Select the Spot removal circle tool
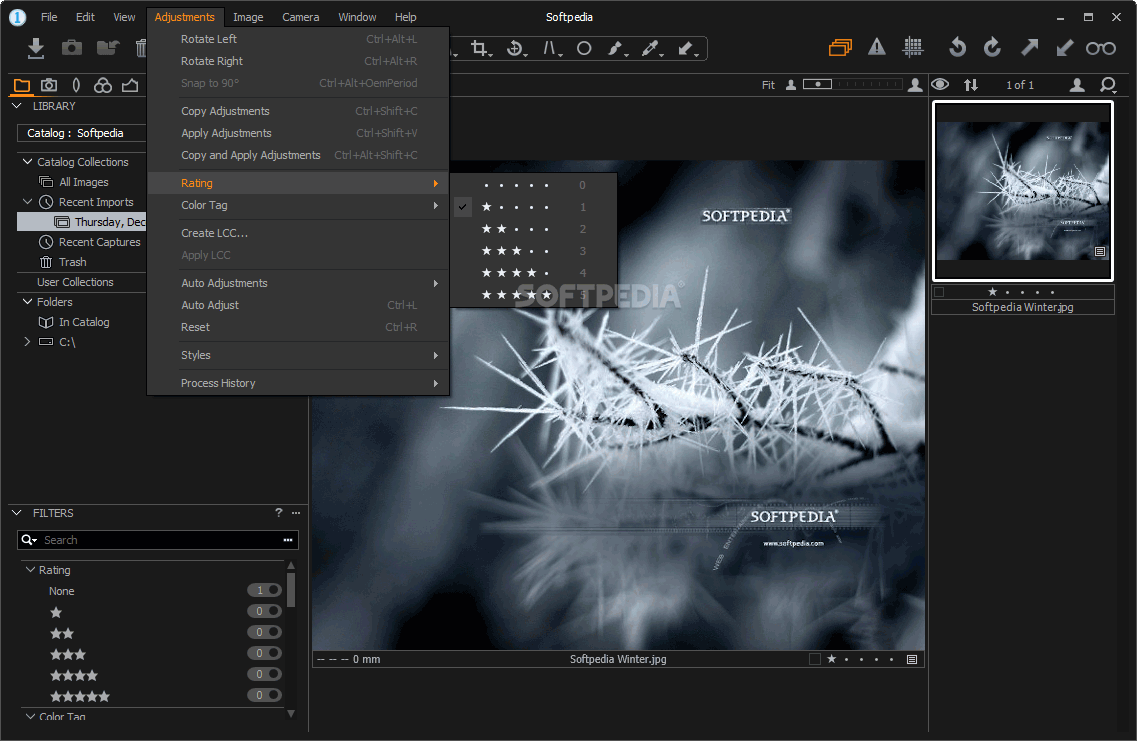The width and height of the screenshot is (1137, 741). click(x=584, y=49)
